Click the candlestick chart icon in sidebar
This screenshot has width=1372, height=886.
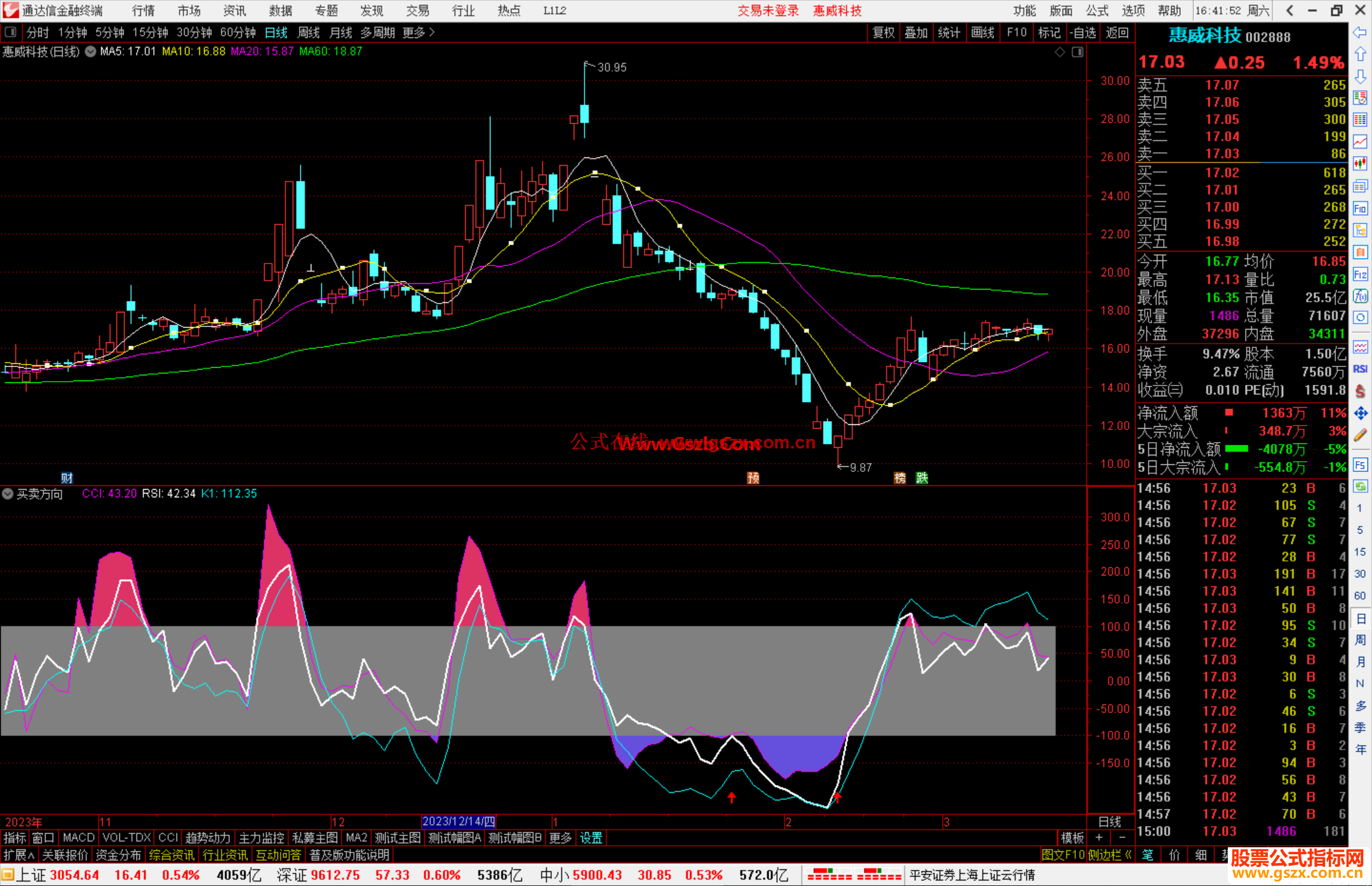coord(1360,164)
